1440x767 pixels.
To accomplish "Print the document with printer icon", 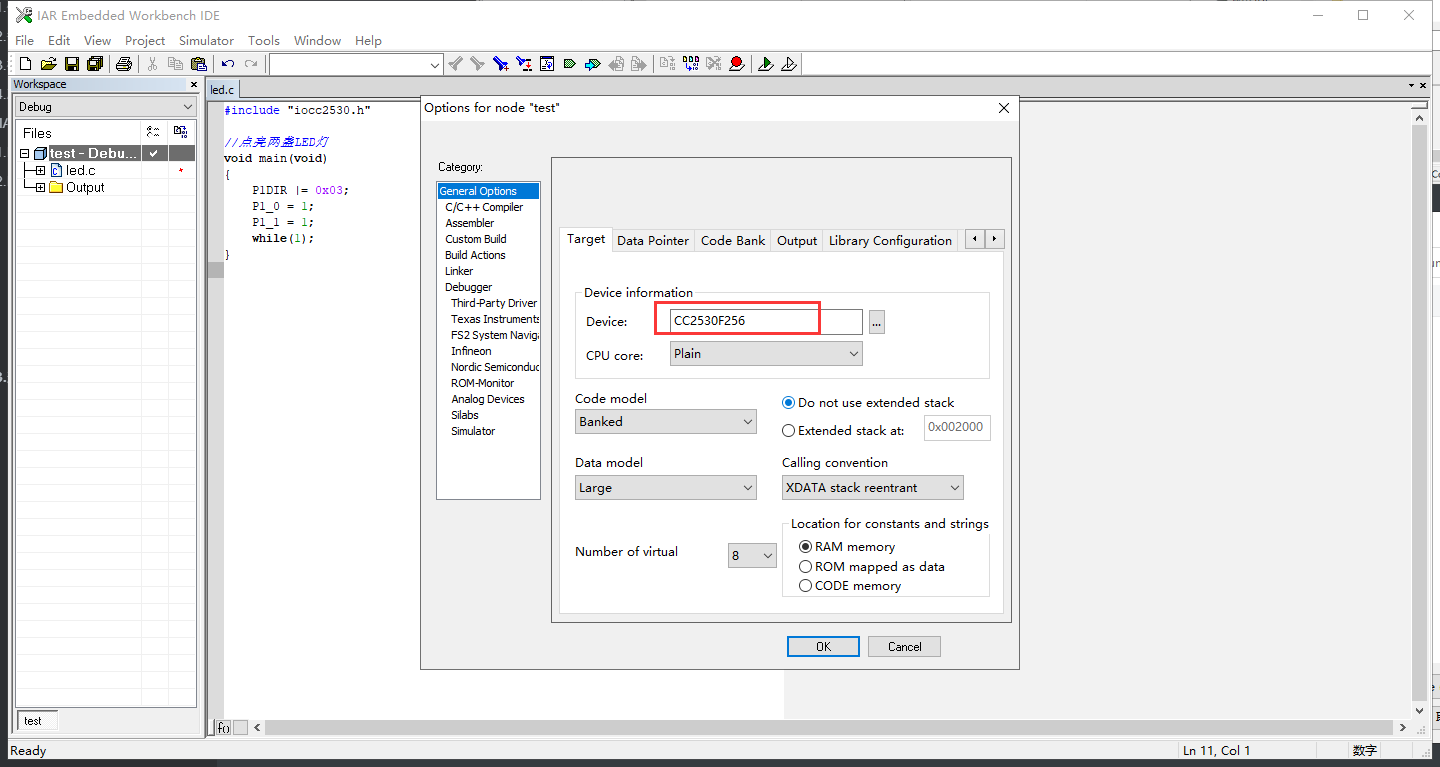I will coord(123,64).
